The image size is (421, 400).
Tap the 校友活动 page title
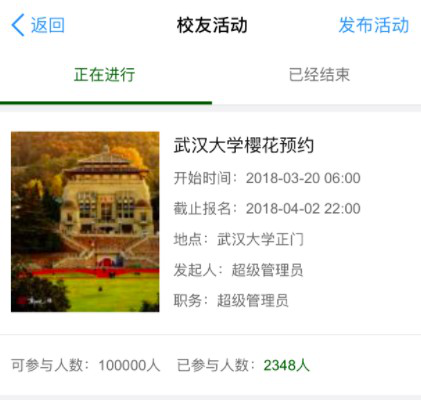(212, 25)
